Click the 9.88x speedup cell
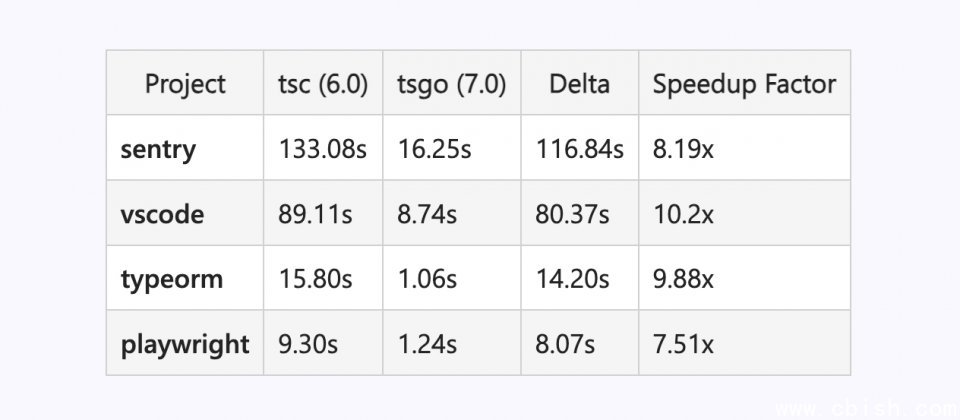The image size is (960, 420). click(x=683, y=279)
